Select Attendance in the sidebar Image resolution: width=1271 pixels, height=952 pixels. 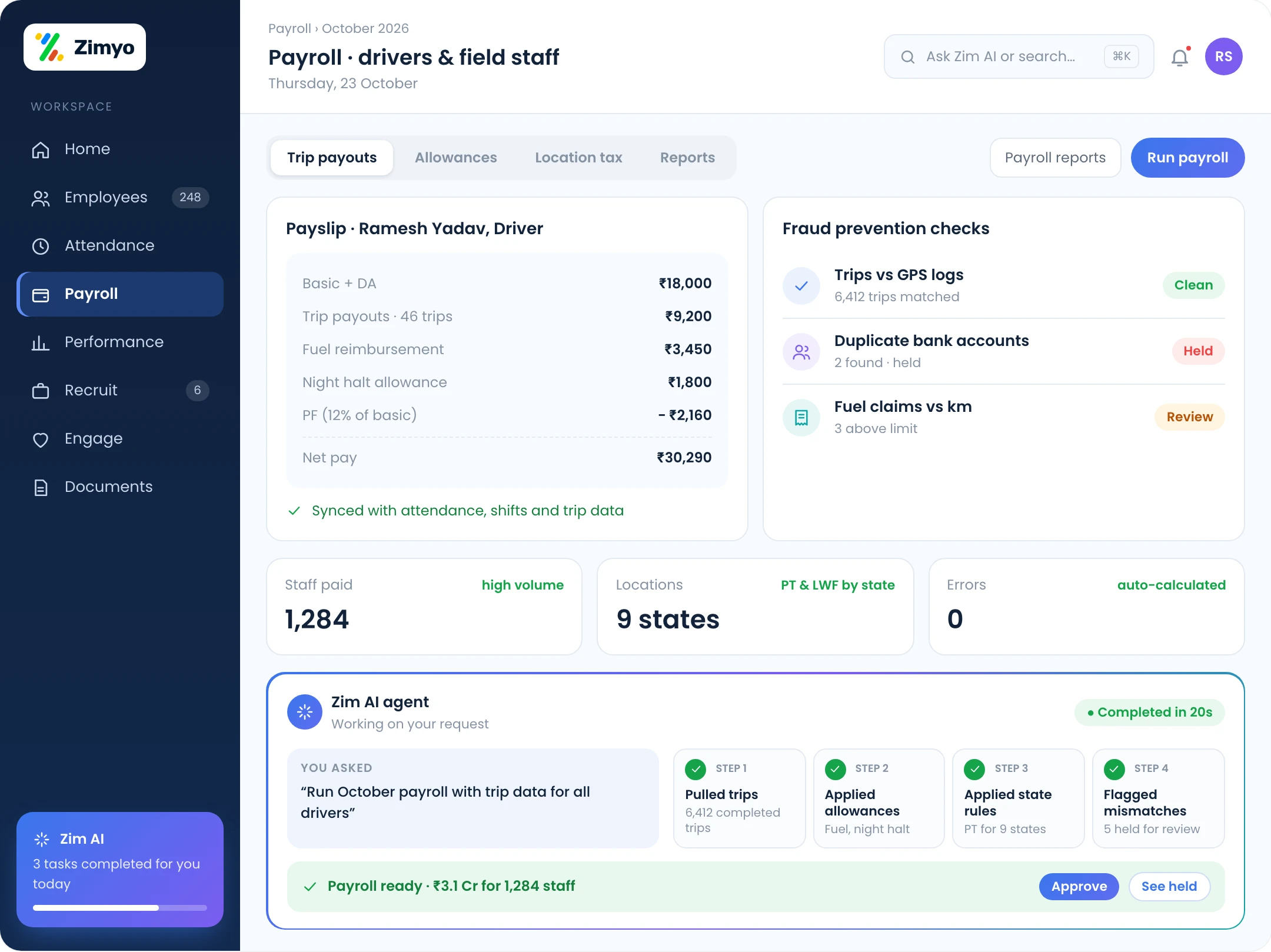point(120,246)
